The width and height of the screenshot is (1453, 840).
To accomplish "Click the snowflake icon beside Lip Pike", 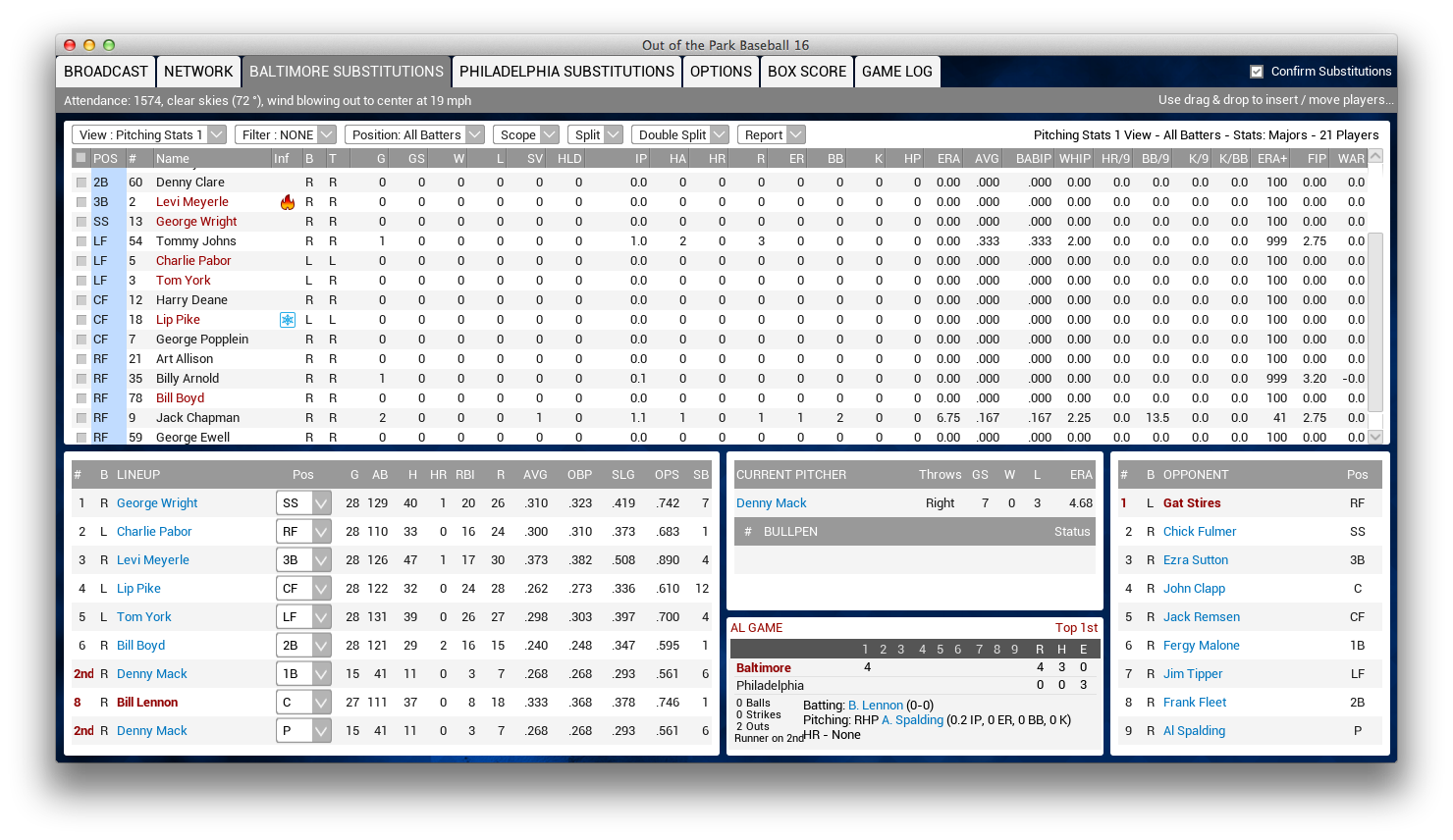I will point(287,320).
